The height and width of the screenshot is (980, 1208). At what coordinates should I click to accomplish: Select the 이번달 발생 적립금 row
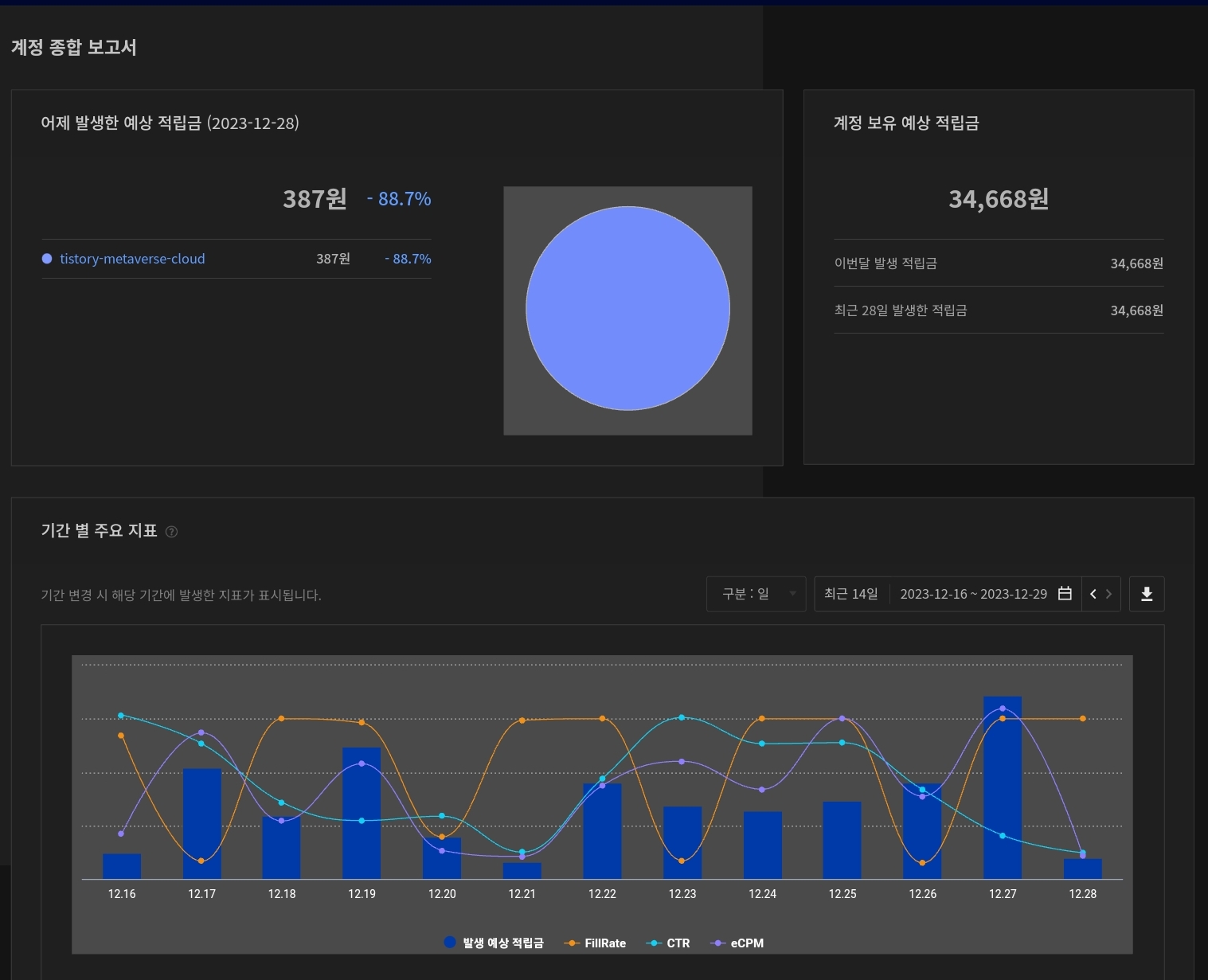pyautogui.click(x=999, y=264)
